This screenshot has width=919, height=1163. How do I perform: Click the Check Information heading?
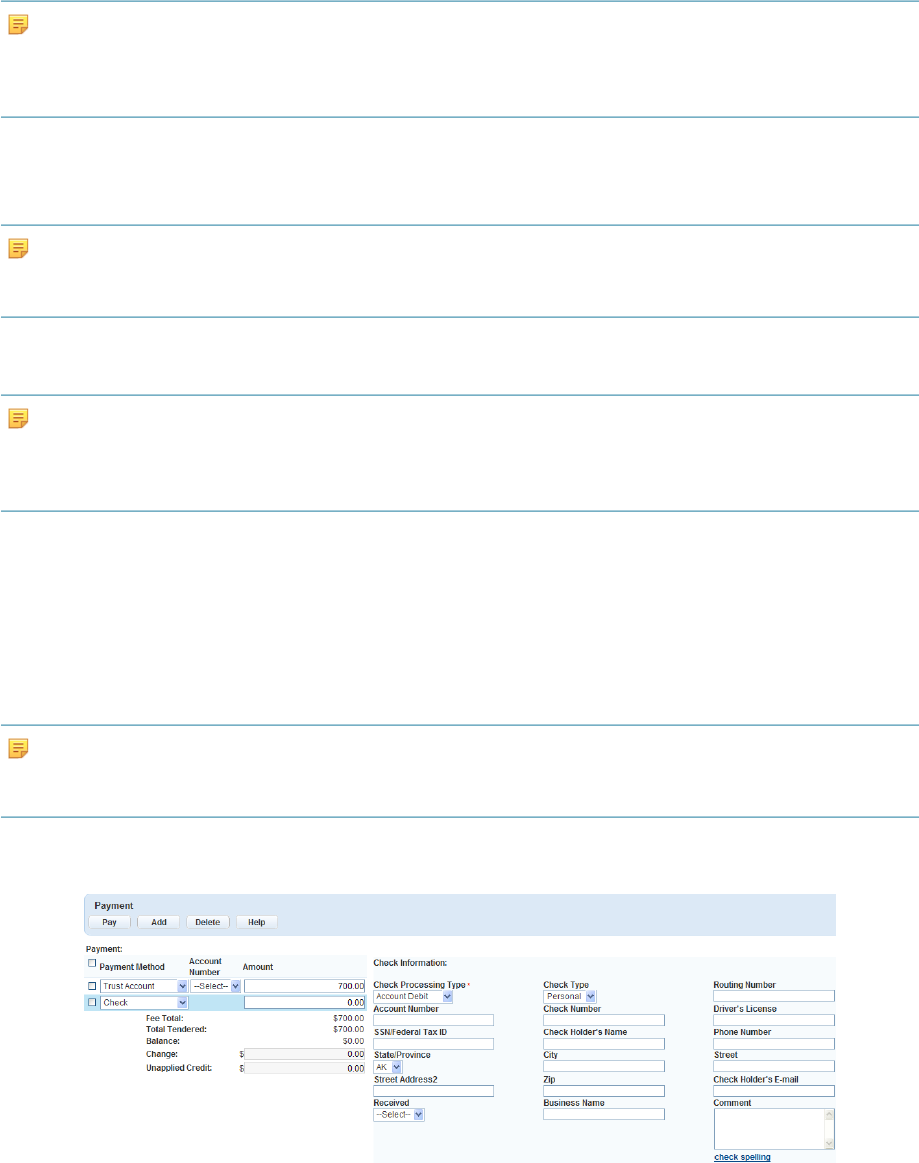(410, 963)
